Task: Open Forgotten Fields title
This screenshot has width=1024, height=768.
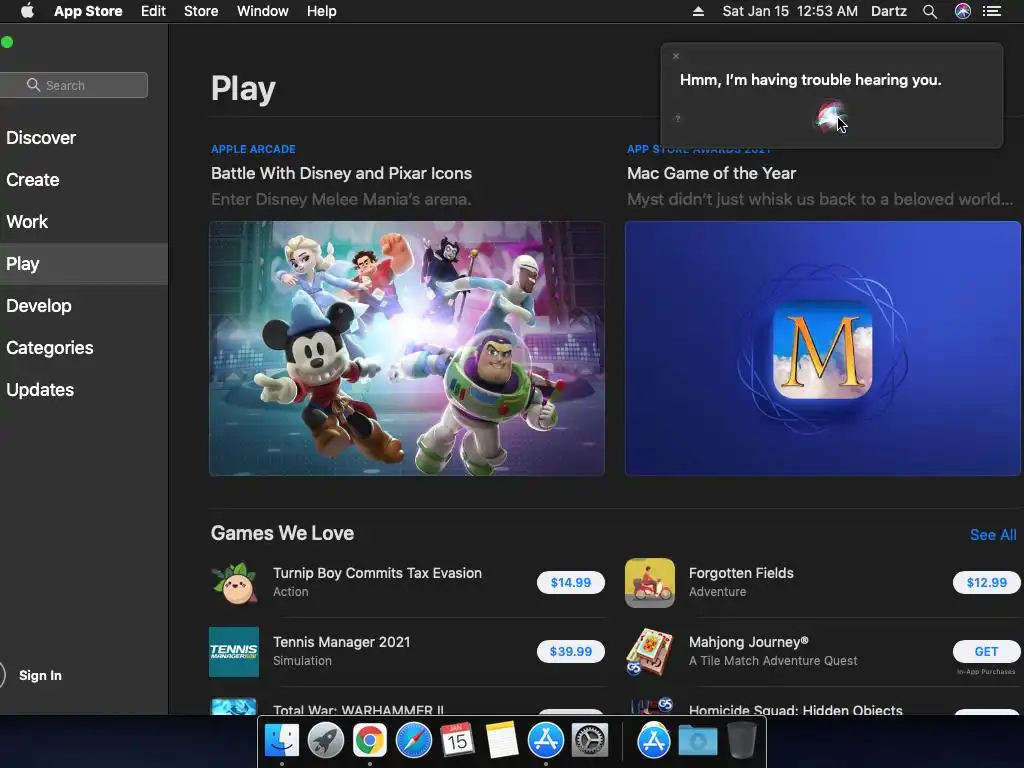Action: point(741,573)
